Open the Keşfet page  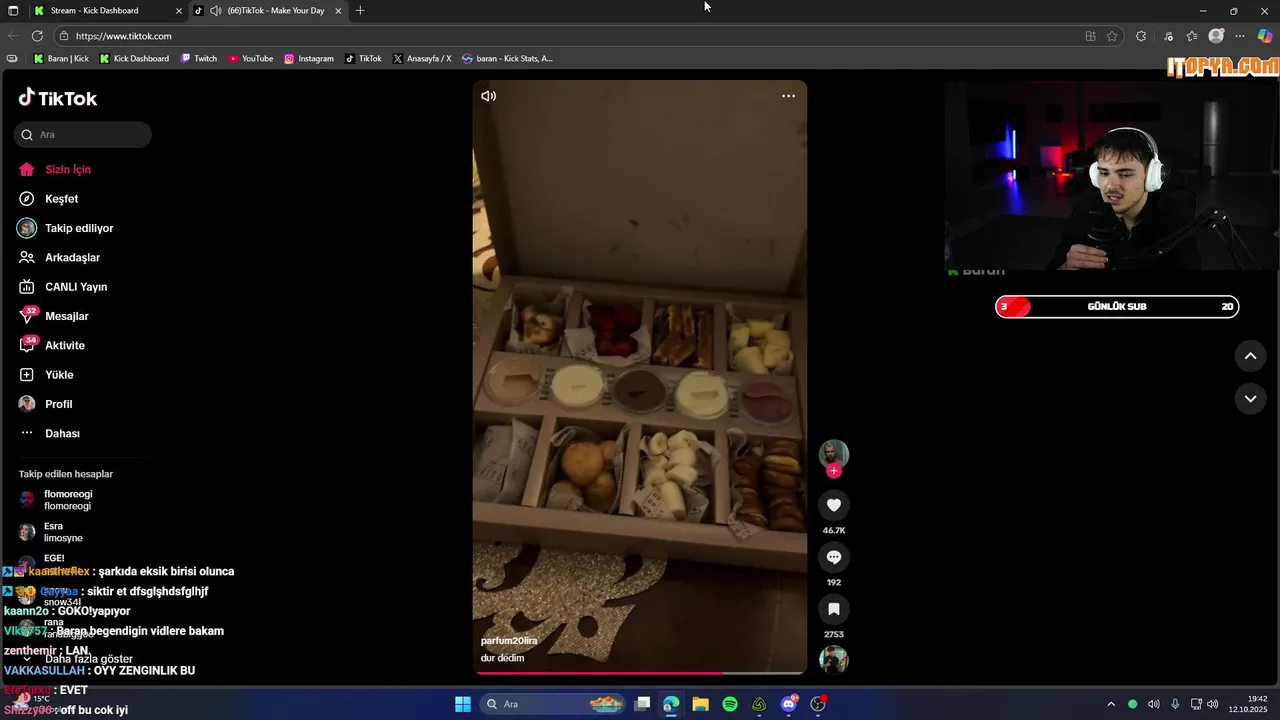(49, 199)
